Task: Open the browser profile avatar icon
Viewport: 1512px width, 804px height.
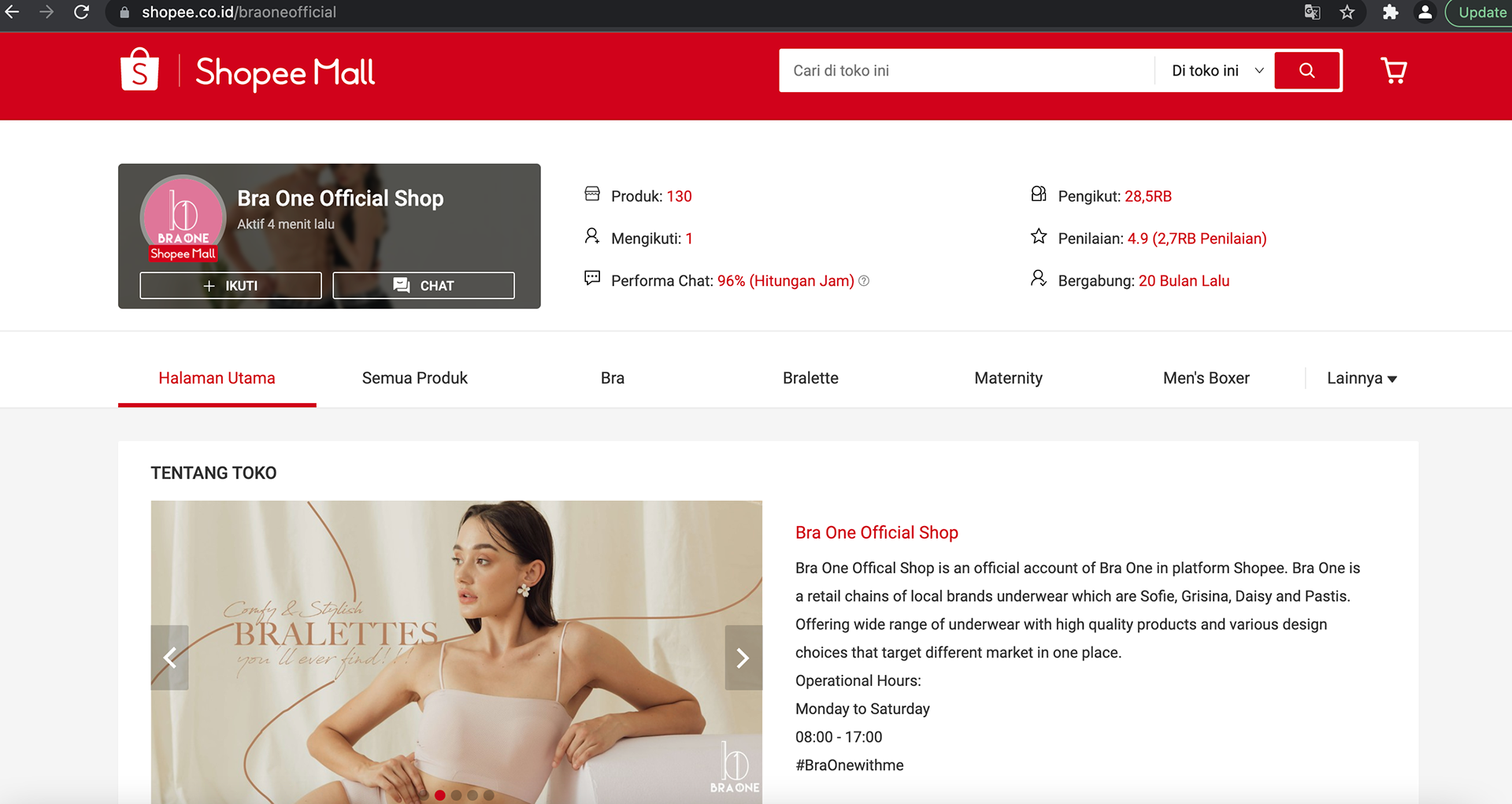Action: pyautogui.click(x=1425, y=12)
